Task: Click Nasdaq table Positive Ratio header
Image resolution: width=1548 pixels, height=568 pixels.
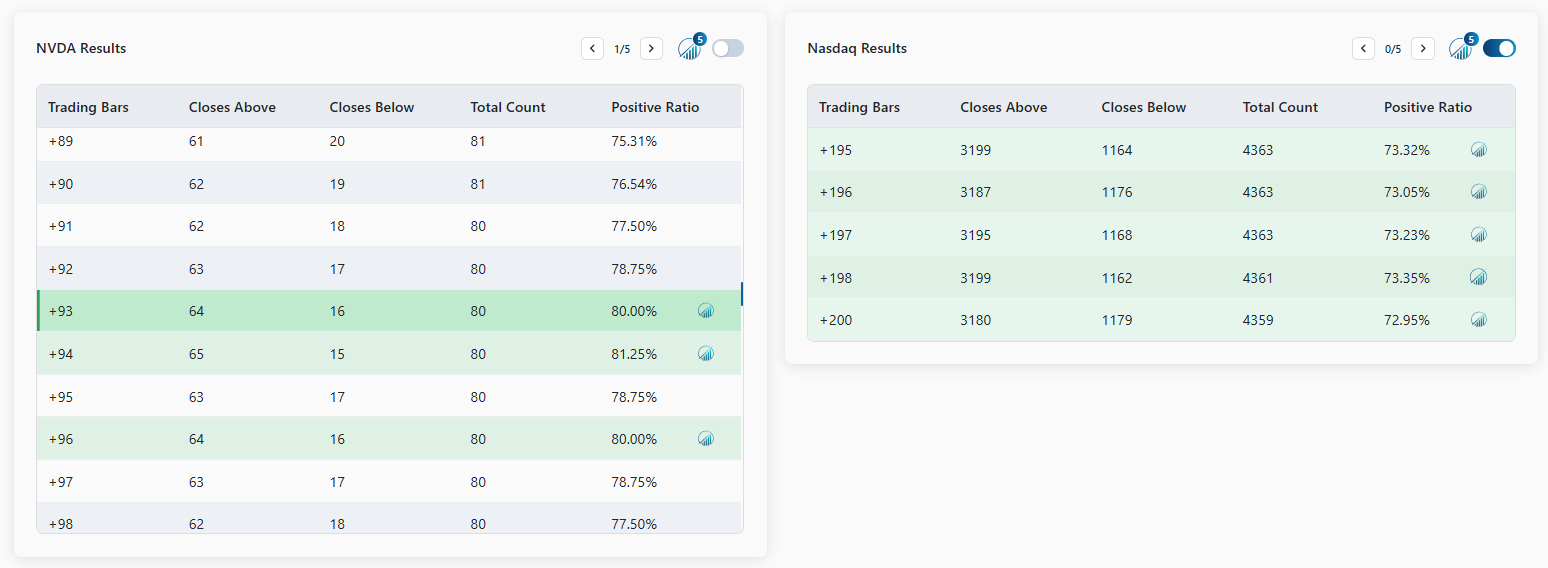Action: (x=1428, y=107)
